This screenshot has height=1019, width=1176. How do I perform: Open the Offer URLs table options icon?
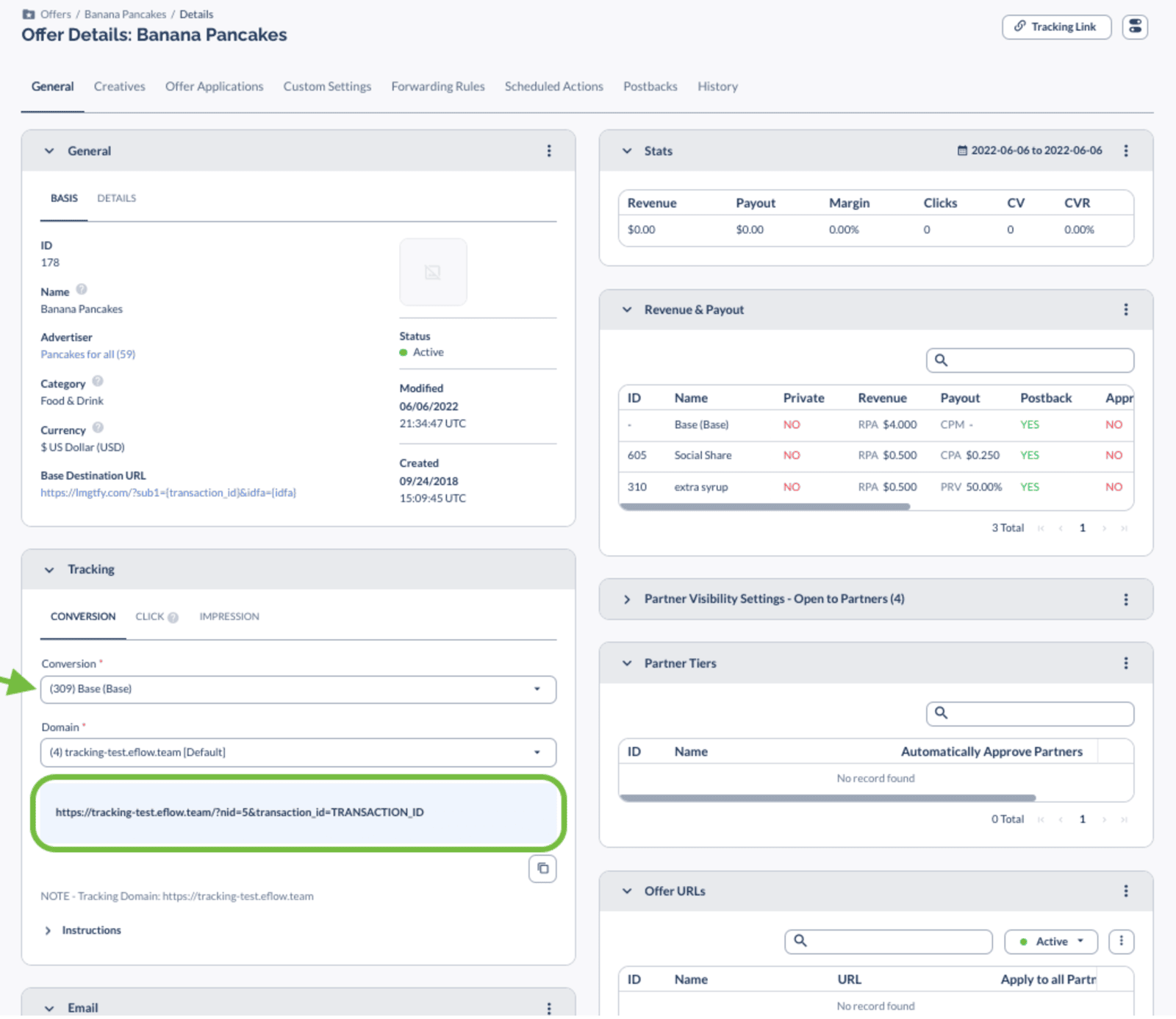coord(1121,941)
